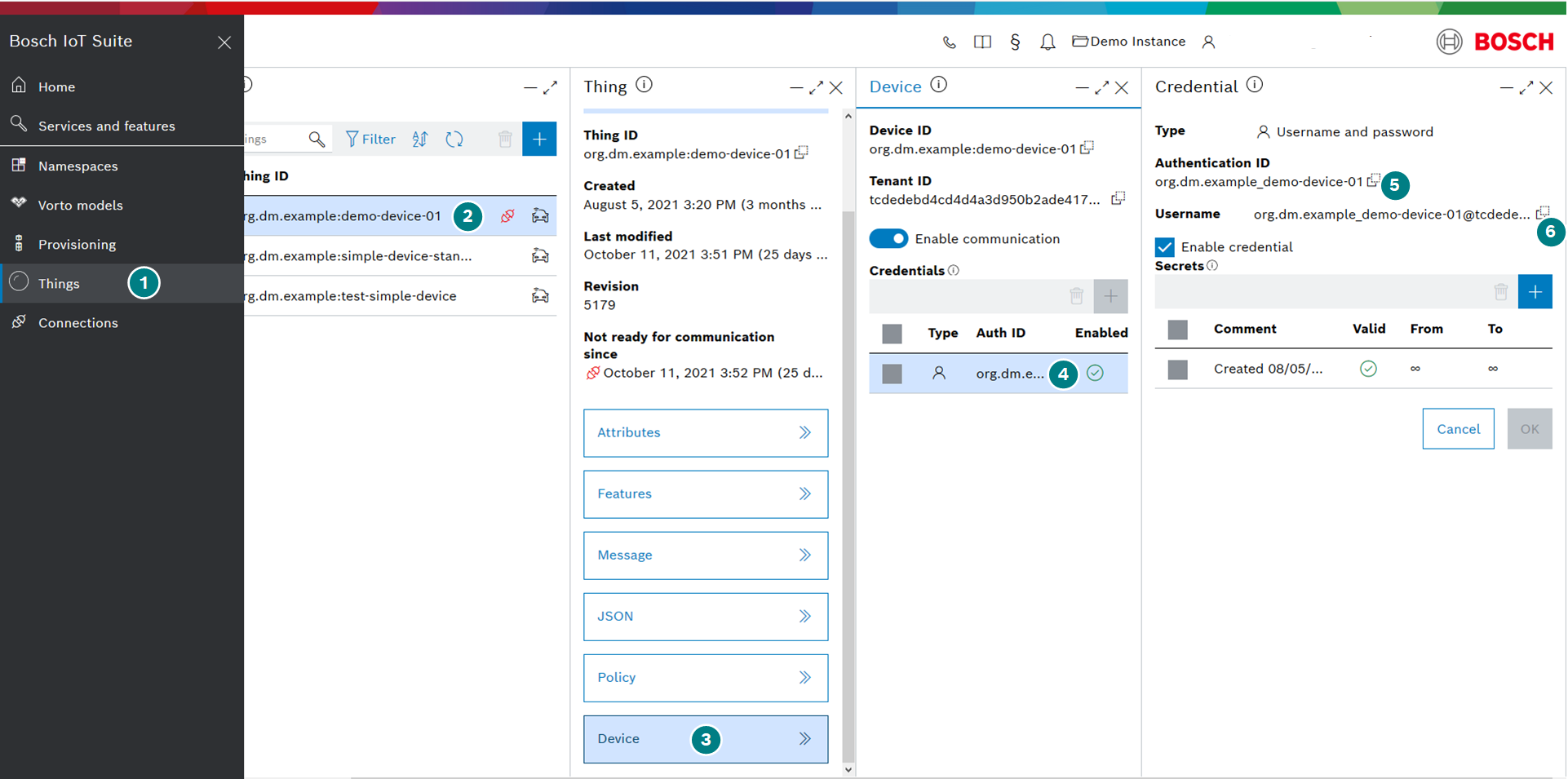This screenshot has width=1568, height=779.
Task: Copy the Tenant ID value
Action: click(1118, 198)
